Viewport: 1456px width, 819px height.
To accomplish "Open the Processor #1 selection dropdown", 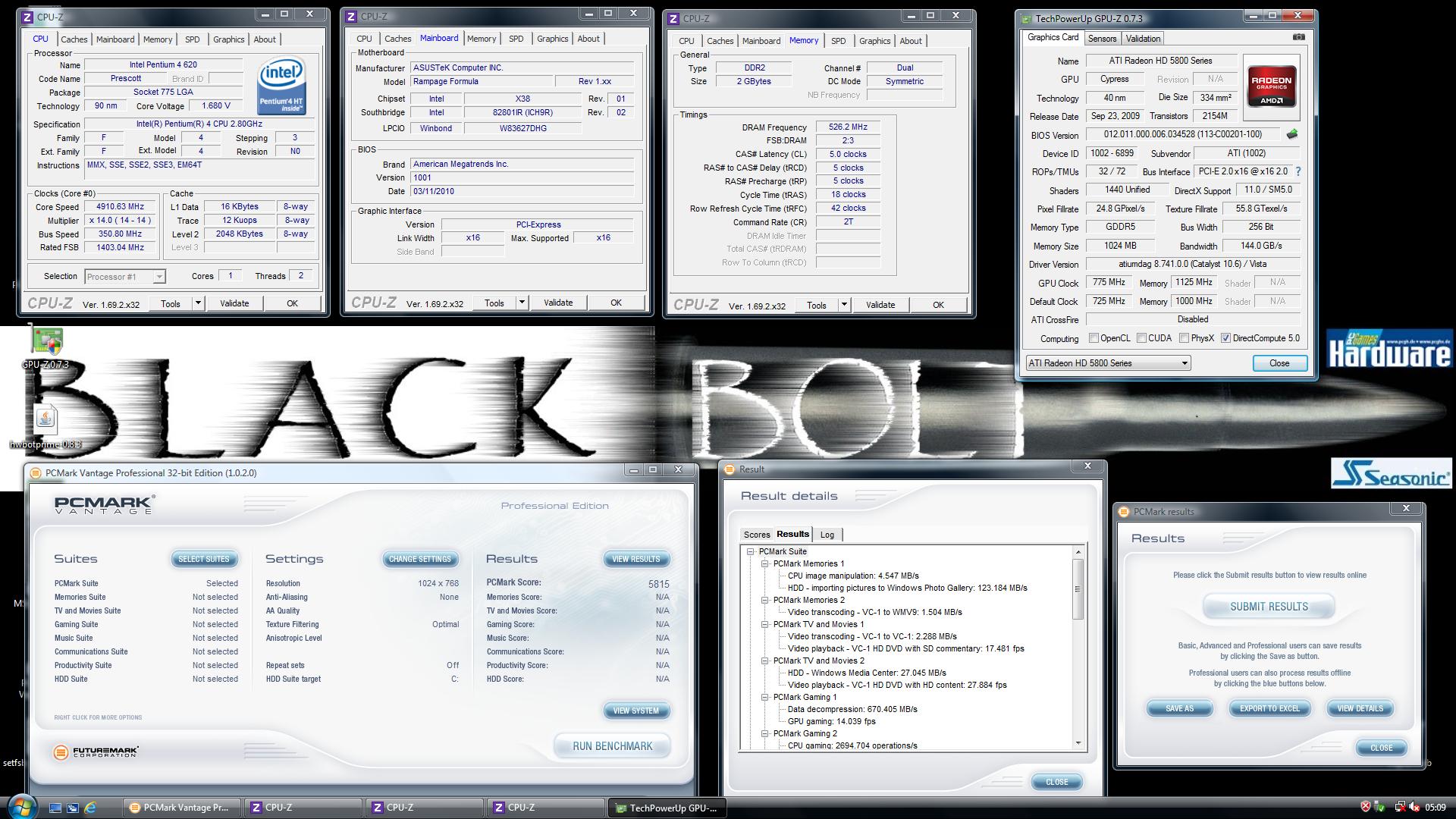I will click(x=125, y=277).
